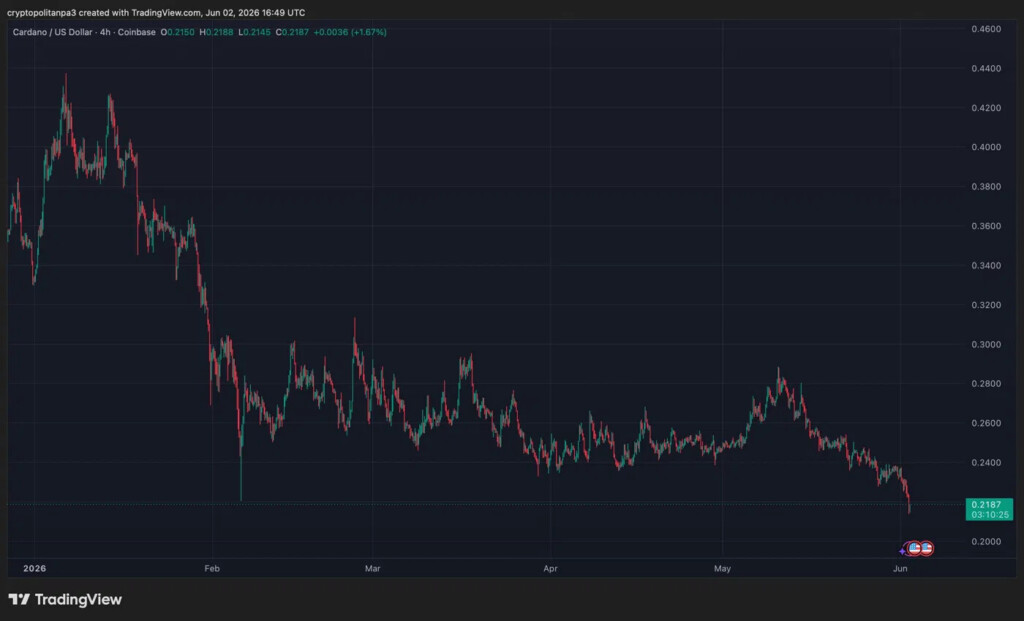Click the 0.4200 price axis label
The height and width of the screenshot is (621, 1024).
985,108
